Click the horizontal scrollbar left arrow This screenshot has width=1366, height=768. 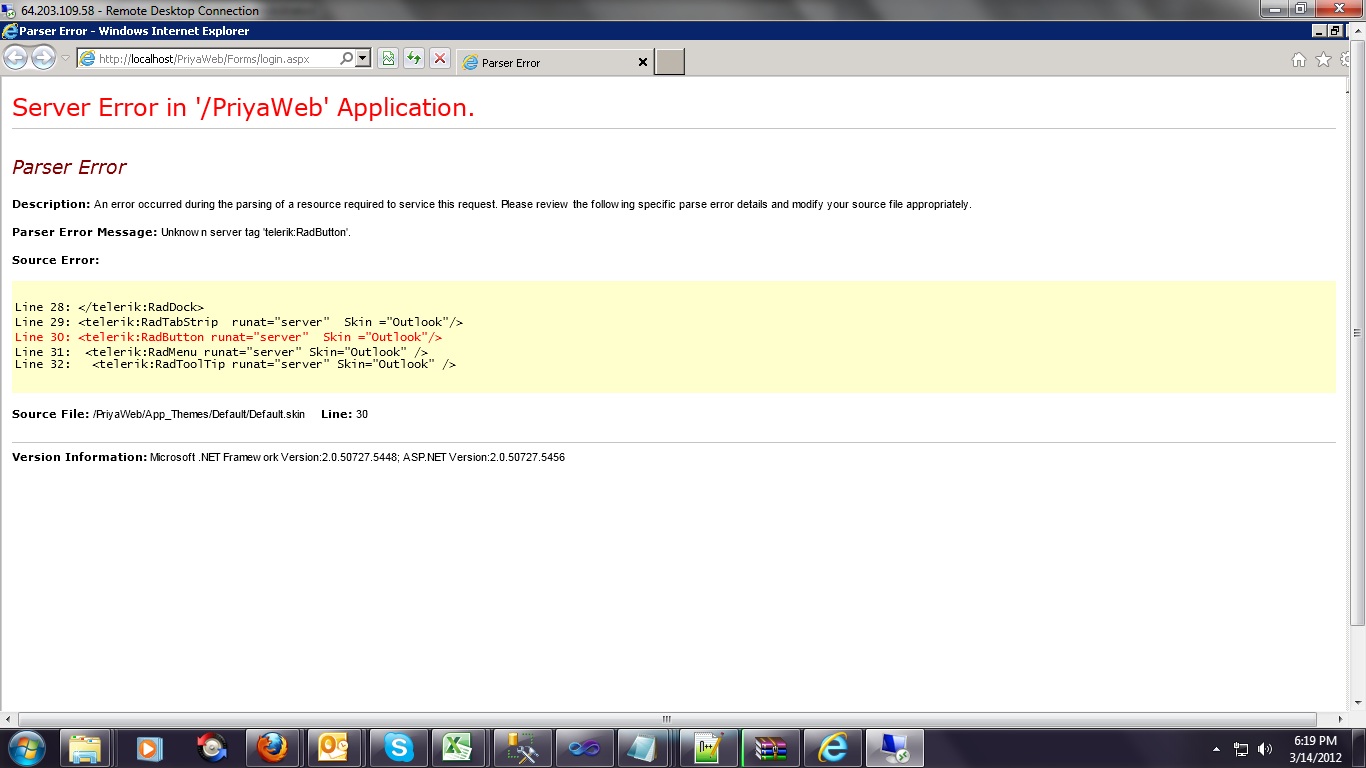point(9,719)
